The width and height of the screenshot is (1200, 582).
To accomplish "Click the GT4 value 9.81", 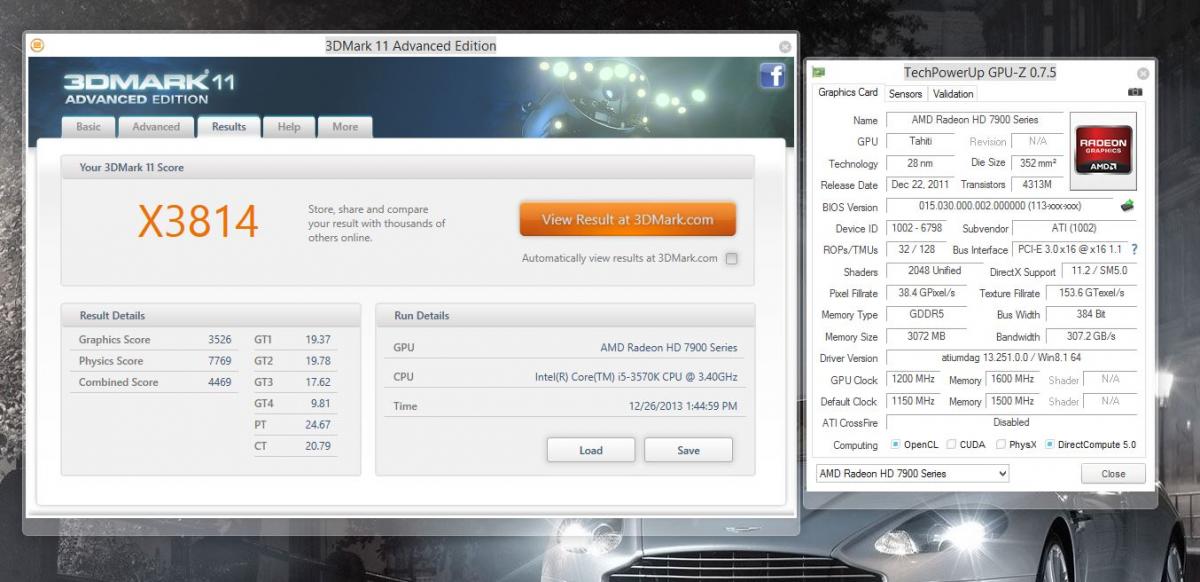I will tap(320, 404).
